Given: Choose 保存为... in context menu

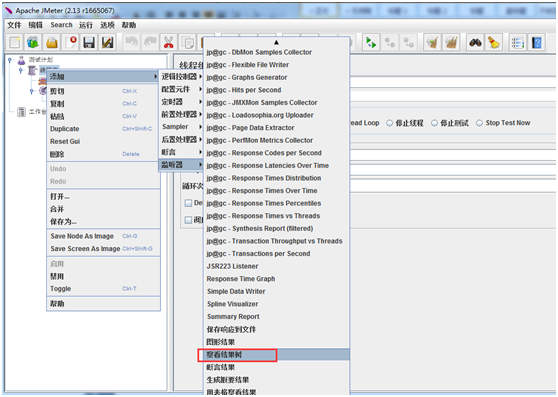Looking at the screenshot, I should pos(103,222).
